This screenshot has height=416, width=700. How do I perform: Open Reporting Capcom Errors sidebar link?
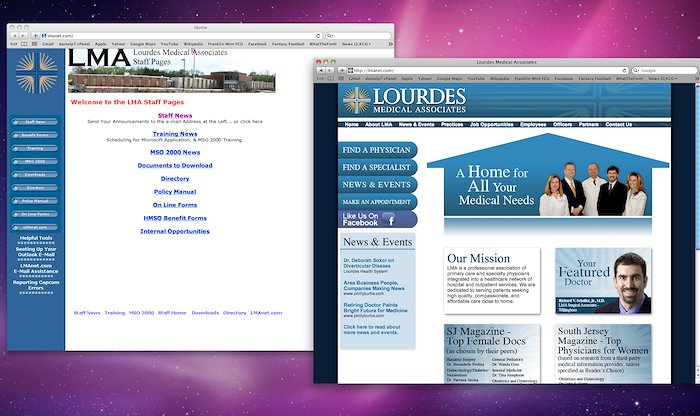(x=36, y=285)
